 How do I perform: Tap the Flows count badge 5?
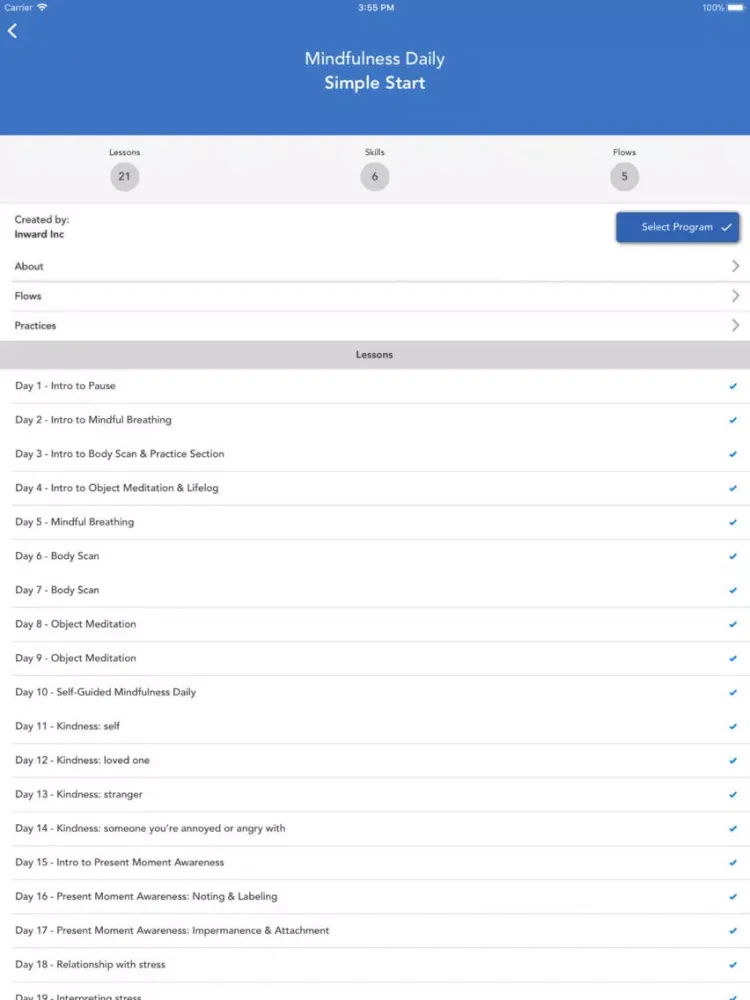coord(624,177)
